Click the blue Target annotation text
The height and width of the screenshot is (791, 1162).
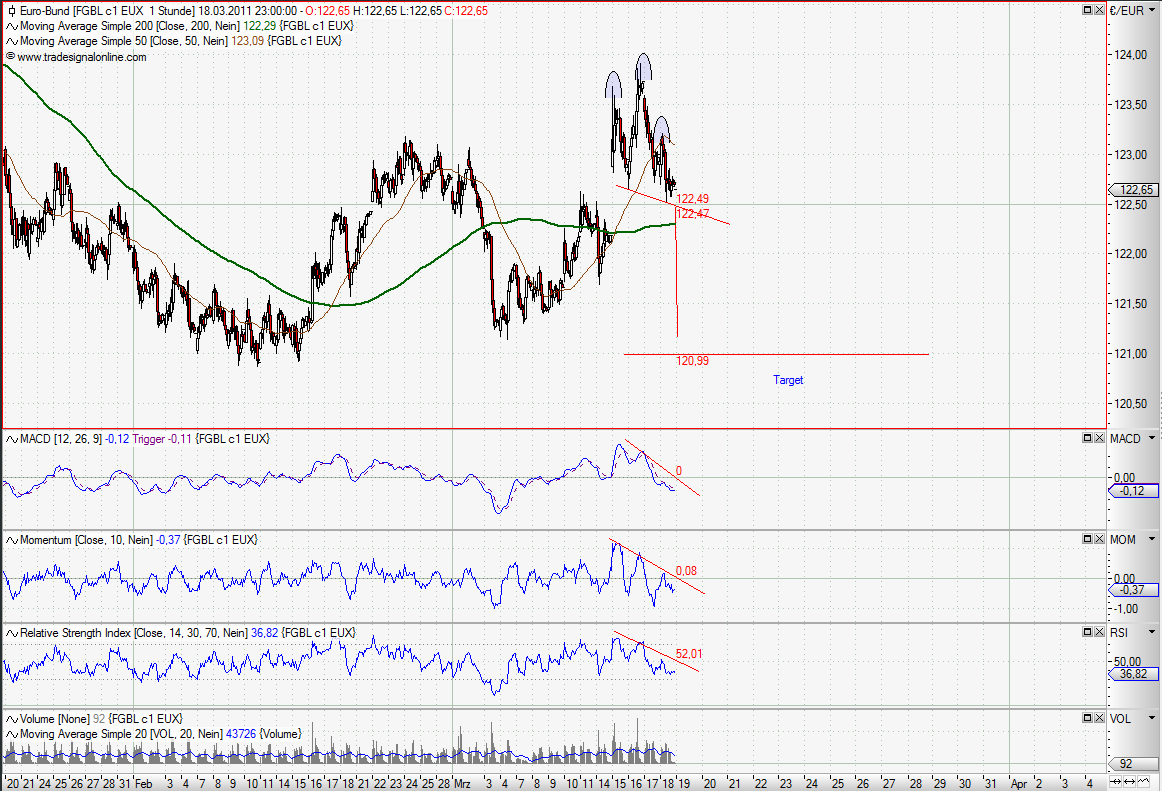pyautogui.click(x=788, y=380)
